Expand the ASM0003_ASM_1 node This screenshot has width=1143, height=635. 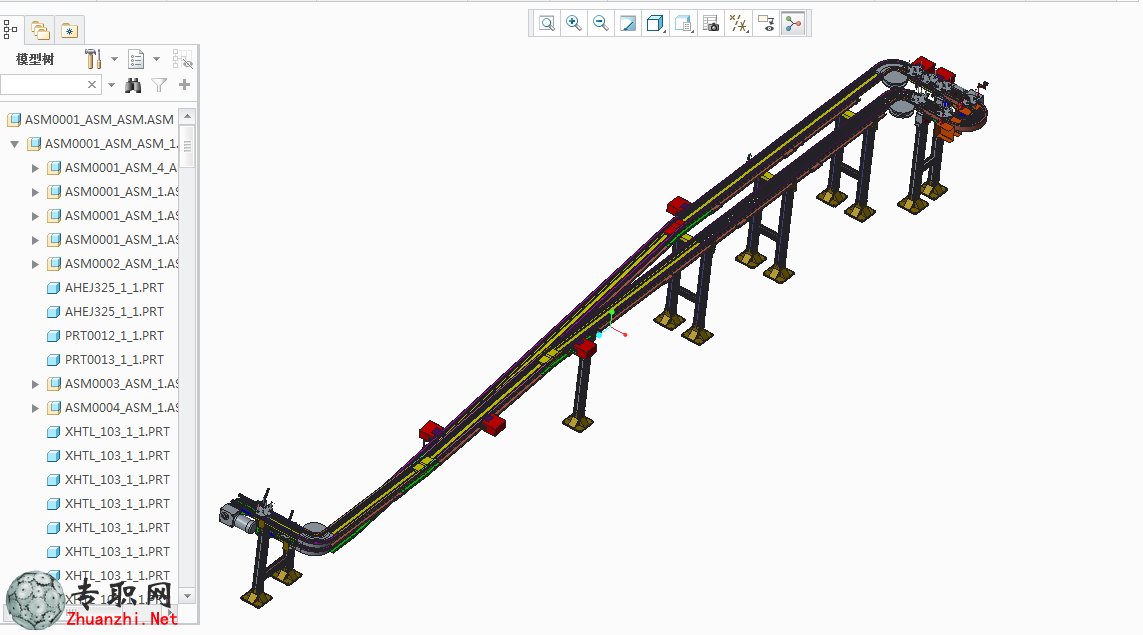coord(35,383)
